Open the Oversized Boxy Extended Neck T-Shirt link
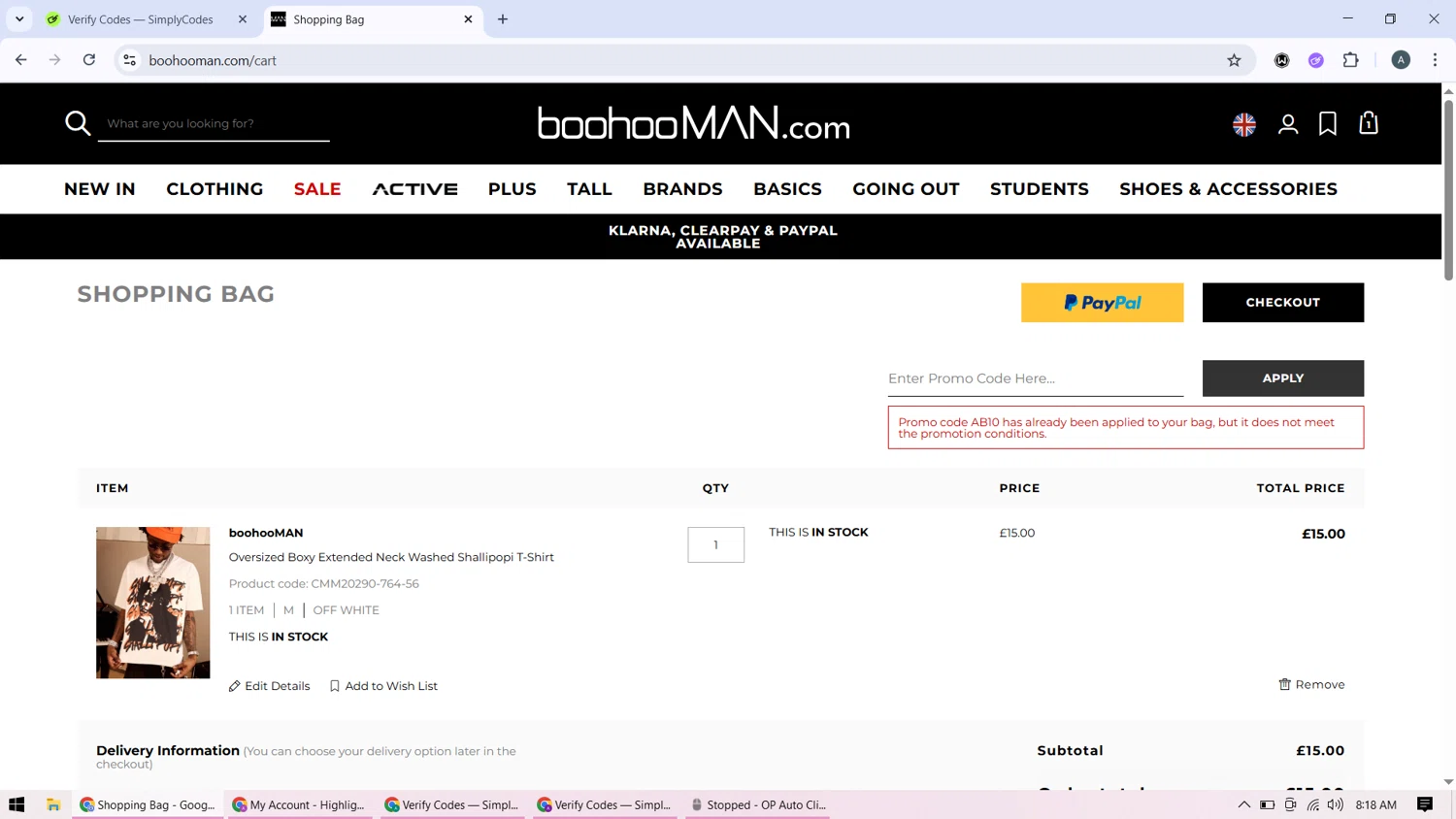The height and width of the screenshot is (819, 1456). click(x=391, y=557)
